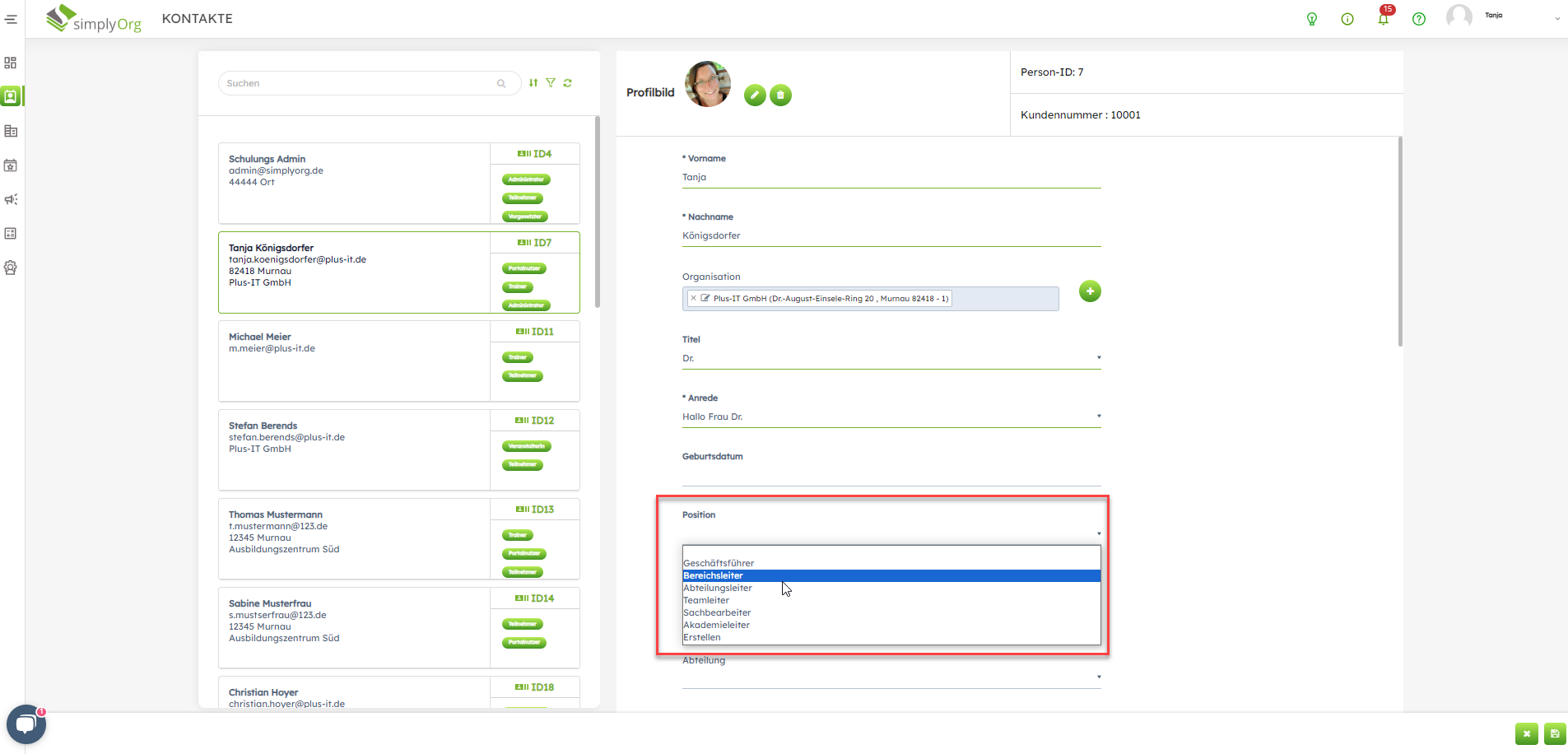Edit the profile picture with pencil icon

755,95
